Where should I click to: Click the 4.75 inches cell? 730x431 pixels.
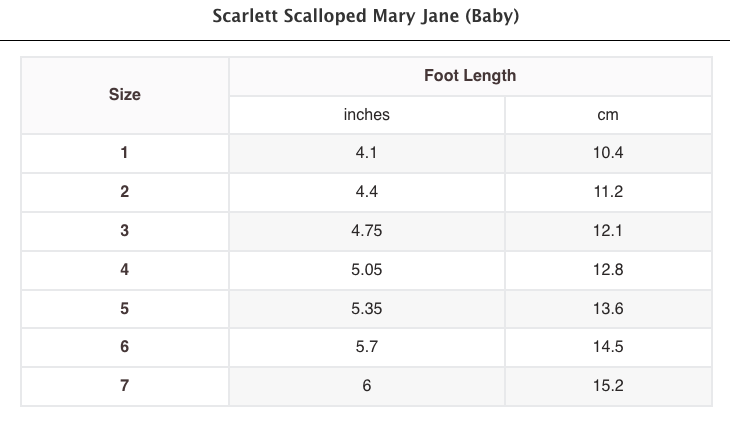[x=366, y=231]
